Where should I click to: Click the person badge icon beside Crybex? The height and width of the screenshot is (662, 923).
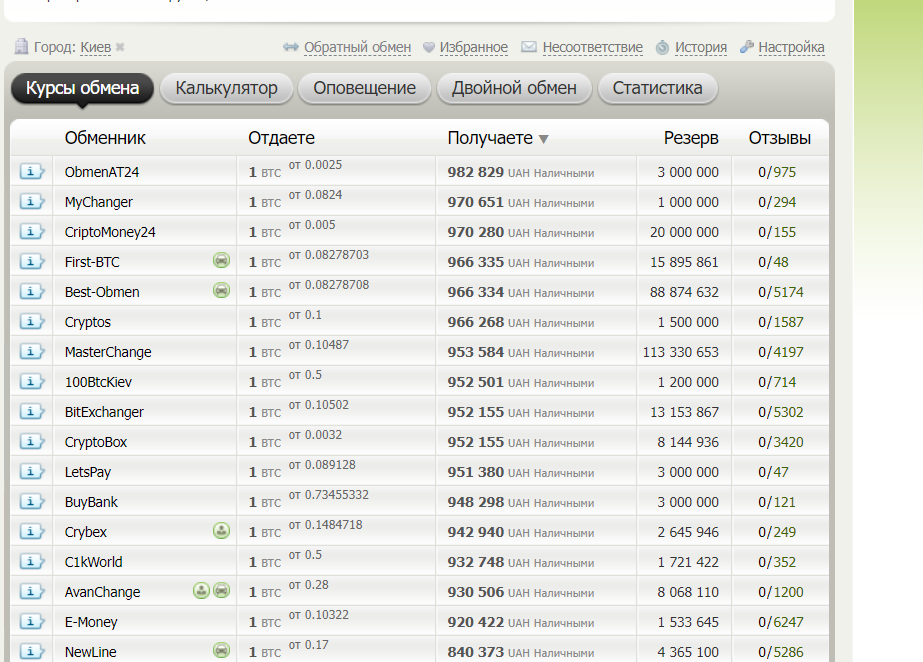pyautogui.click(x=221, y=530)
